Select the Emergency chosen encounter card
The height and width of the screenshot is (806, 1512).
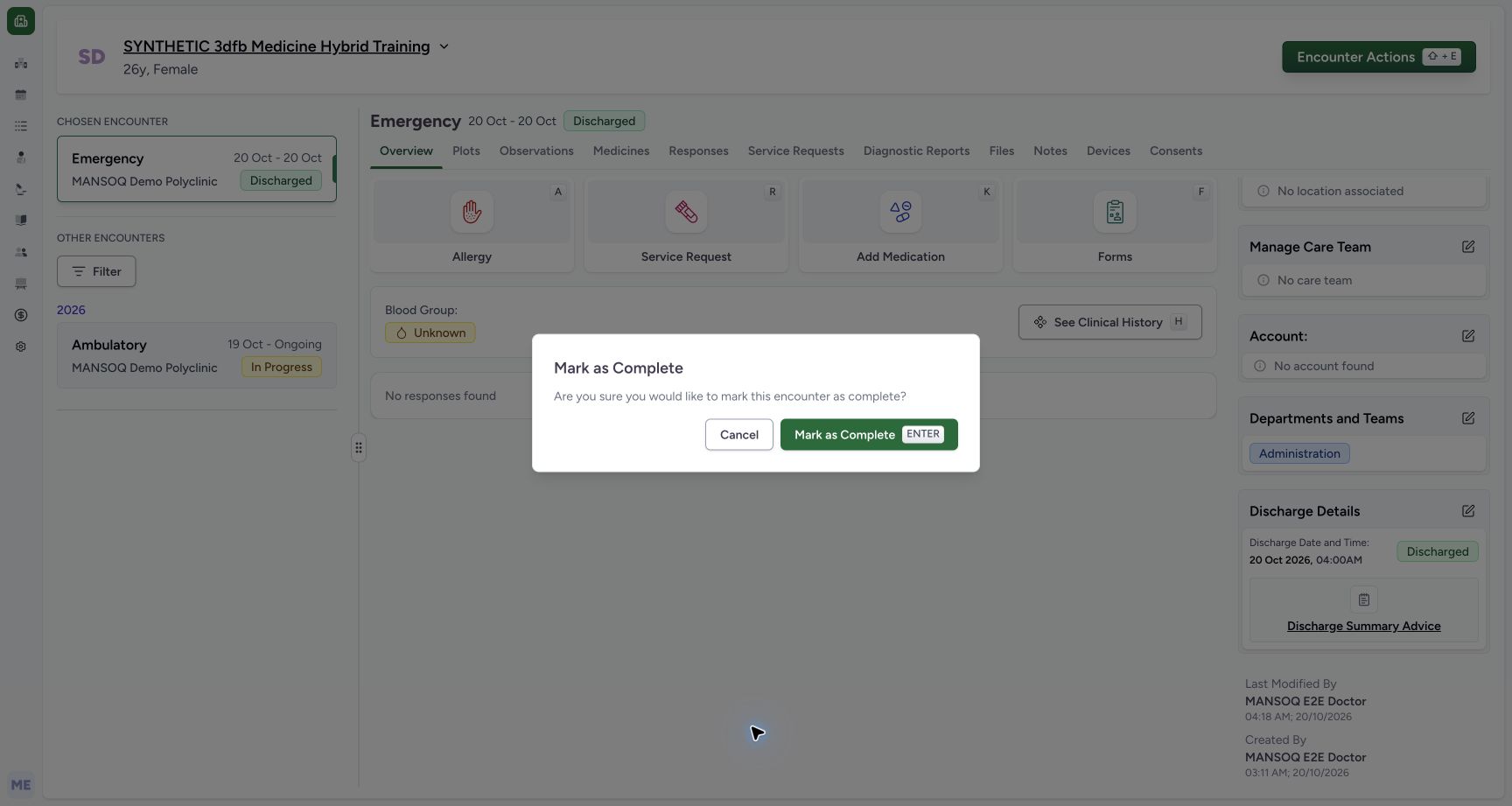(x=197, y=169)
